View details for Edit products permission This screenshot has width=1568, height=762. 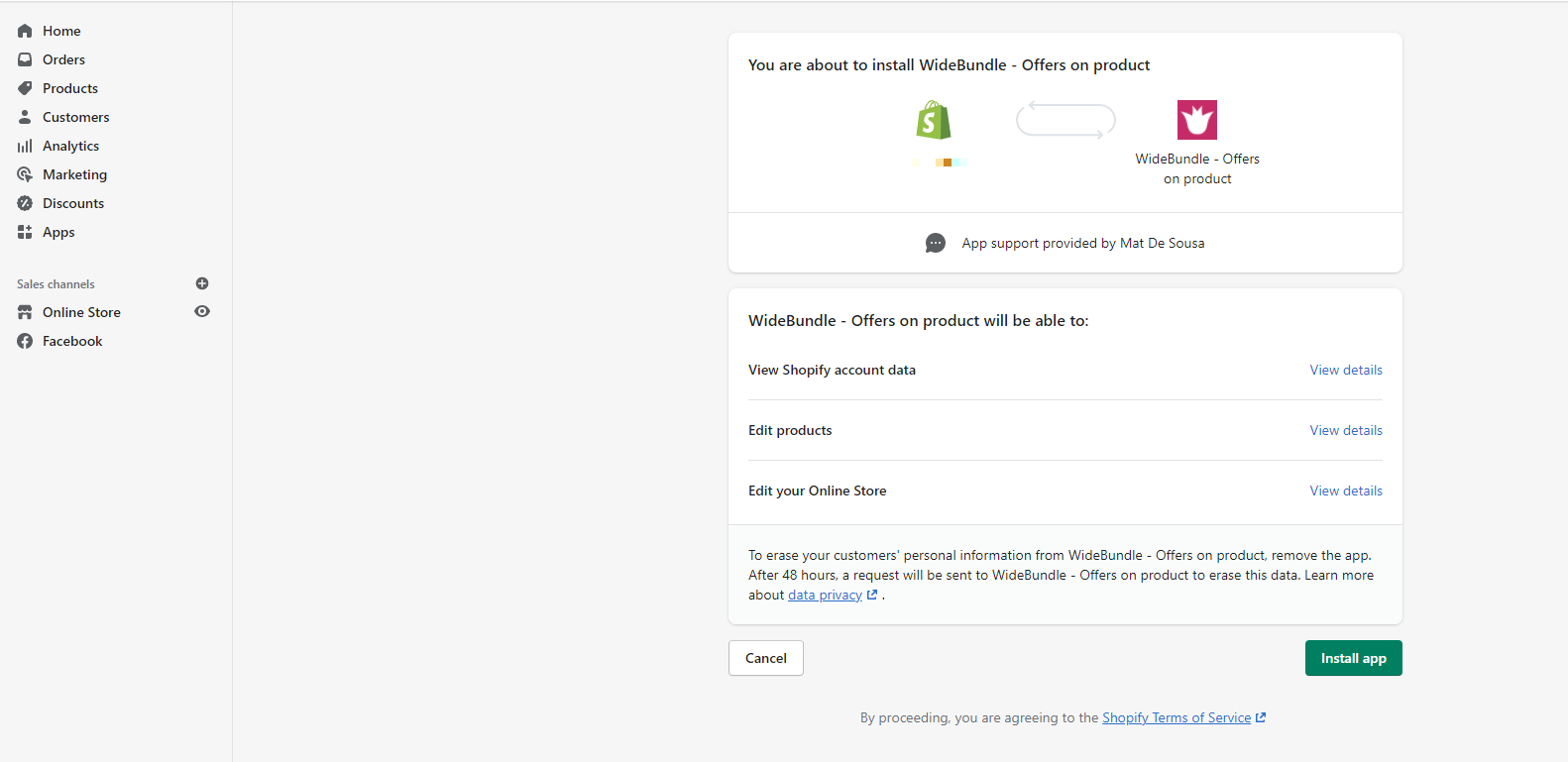(1346, 430)
